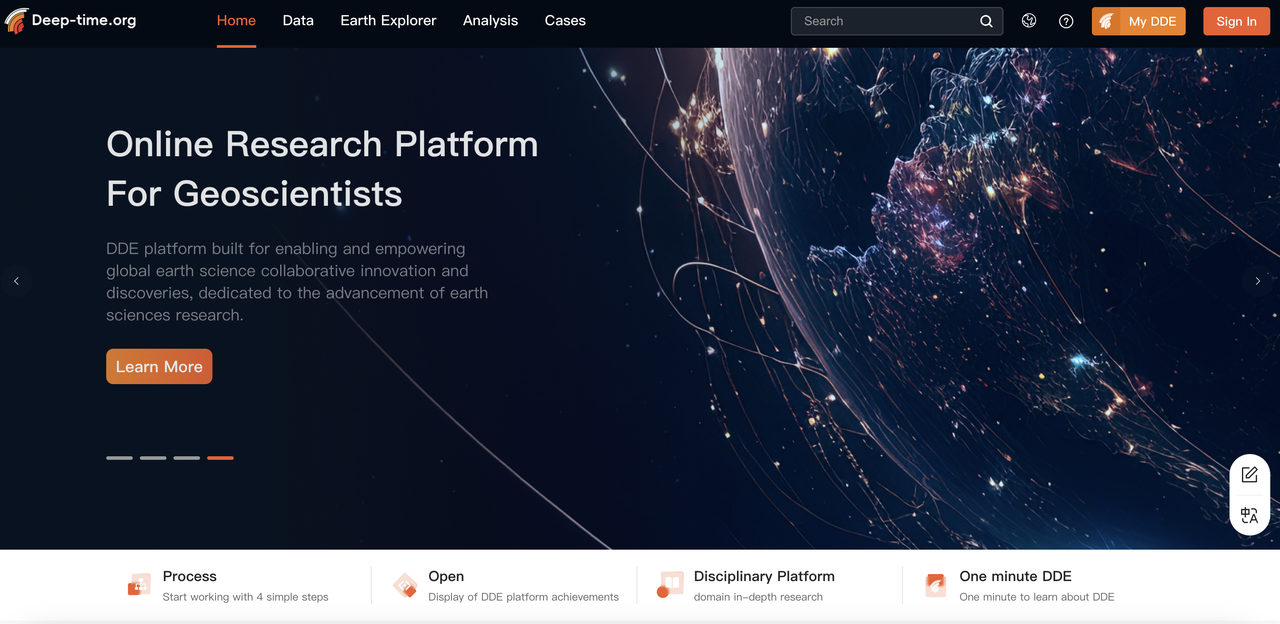This screenshot has height=624, width=1280.
Task: Click 'Display of DDE platform achievements' text
Action: point(523,597)
